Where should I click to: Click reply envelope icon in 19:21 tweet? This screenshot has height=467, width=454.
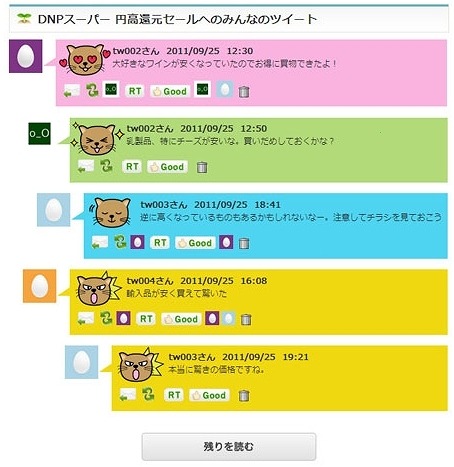pyautogui.click(x=128, y=395)
